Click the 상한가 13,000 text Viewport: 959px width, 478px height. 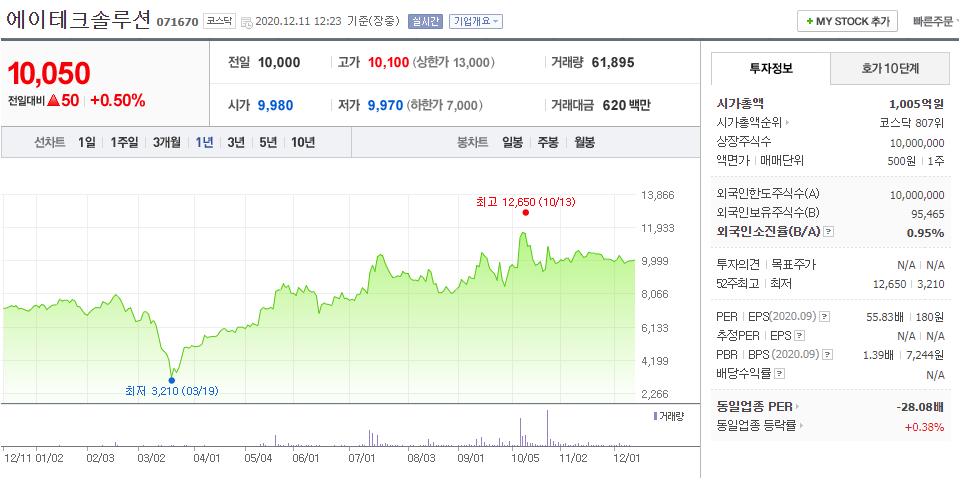point(454,62)
